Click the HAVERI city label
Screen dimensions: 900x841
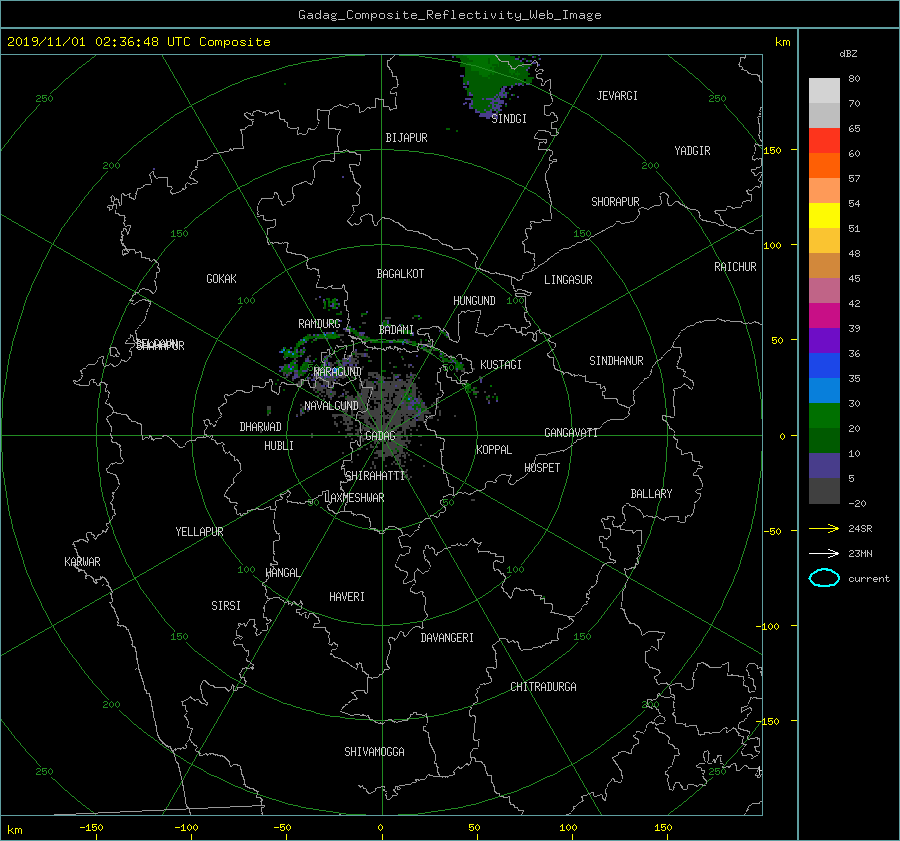(x=347, y=597)
